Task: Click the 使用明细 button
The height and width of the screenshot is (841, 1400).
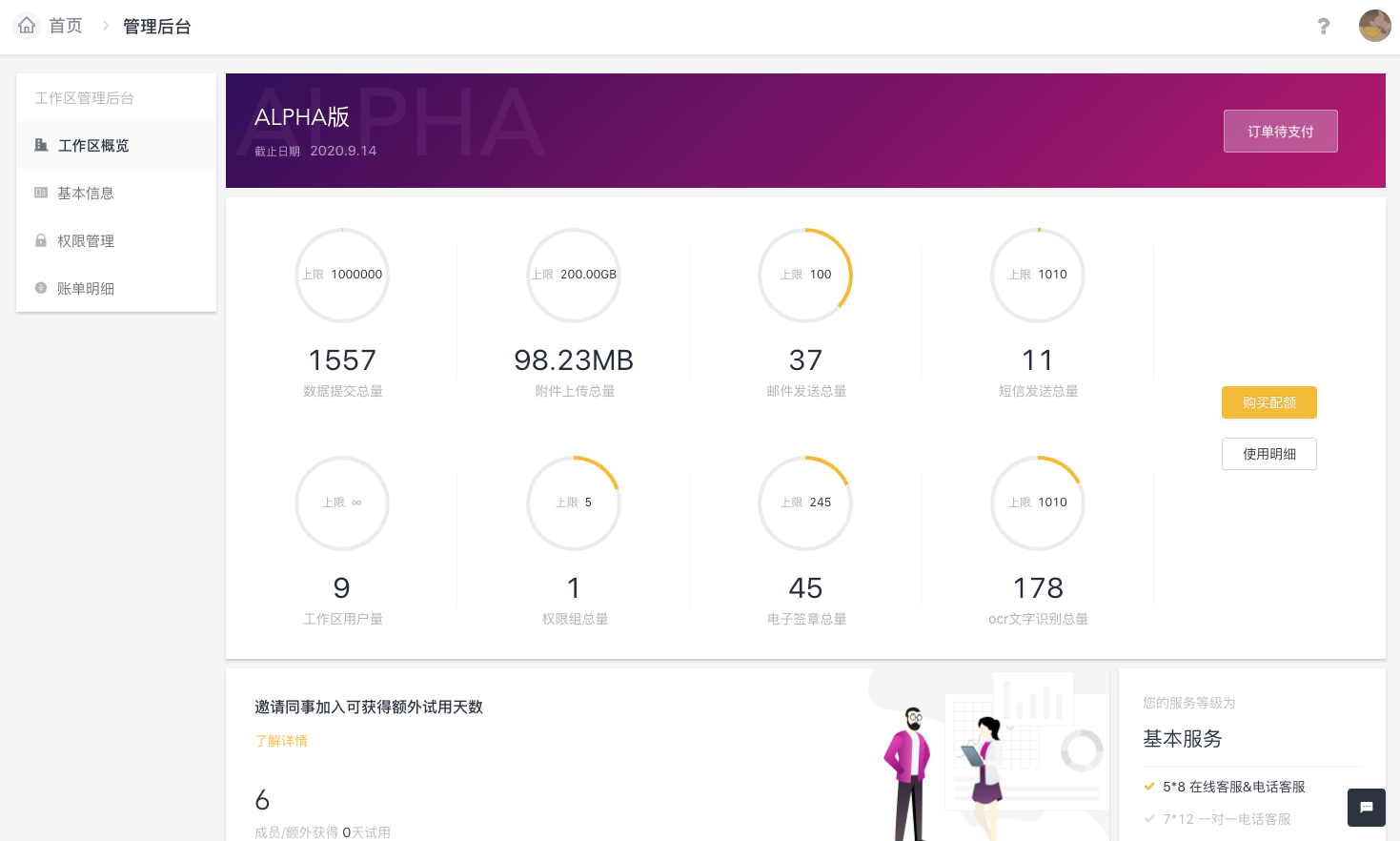Action: tap(1268, 454)
